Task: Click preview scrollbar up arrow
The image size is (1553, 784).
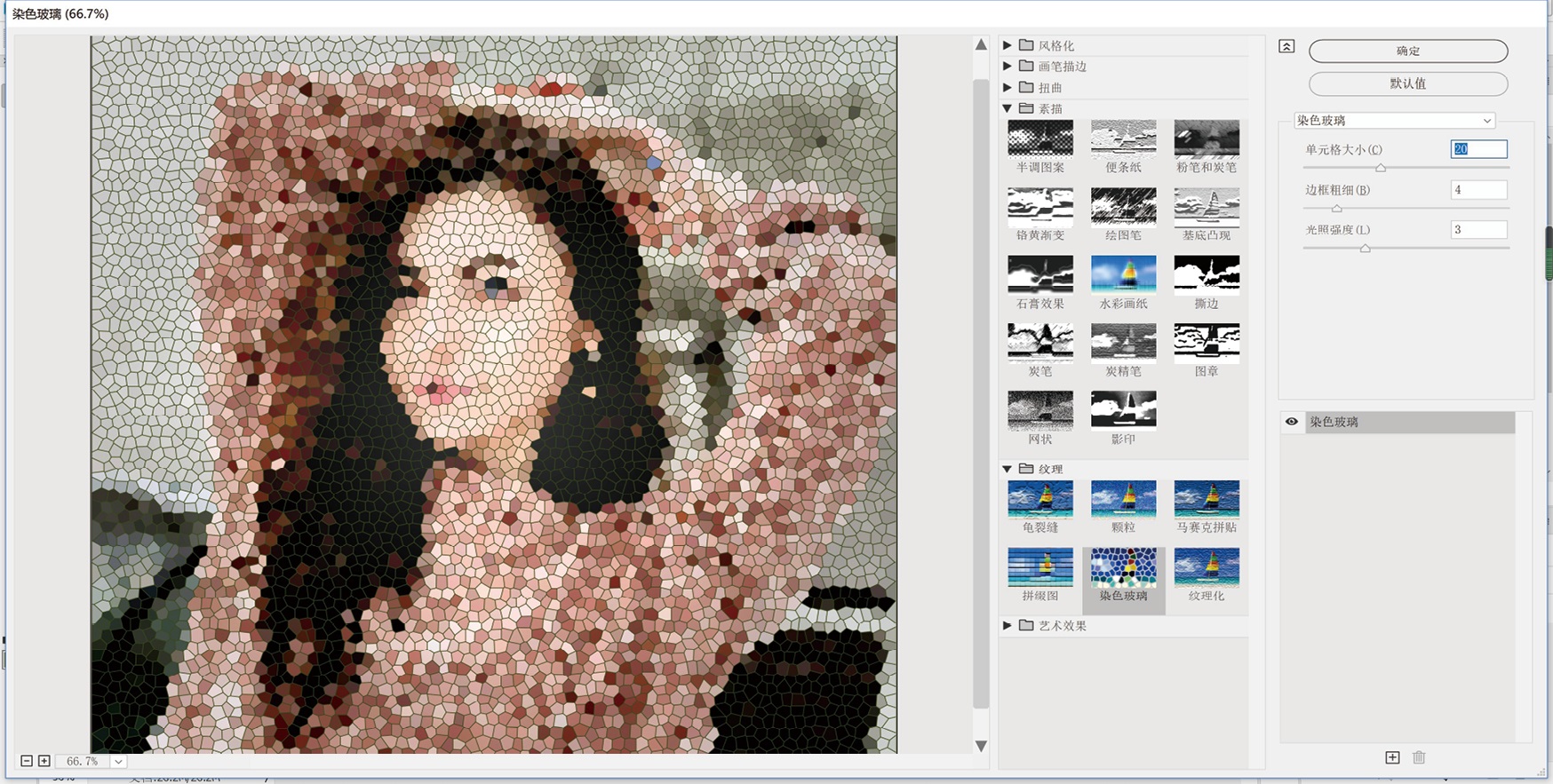Action: tap(981, 44)
